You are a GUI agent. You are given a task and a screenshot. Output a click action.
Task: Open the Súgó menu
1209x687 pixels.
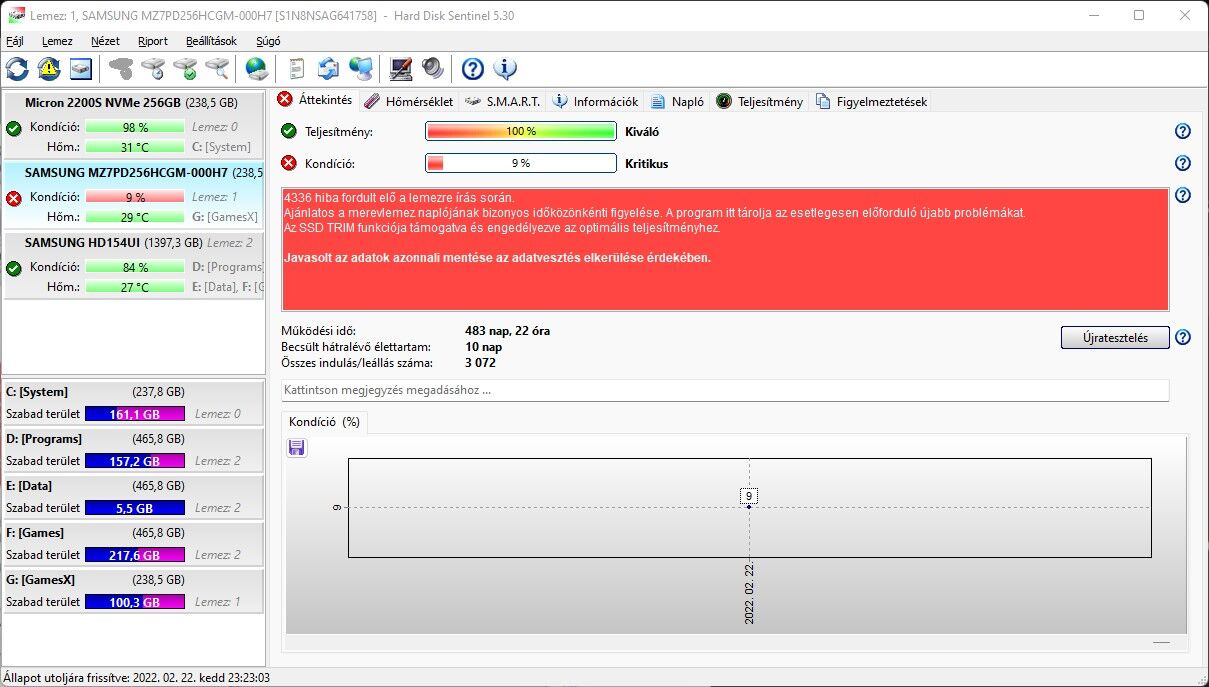(268, 41)
